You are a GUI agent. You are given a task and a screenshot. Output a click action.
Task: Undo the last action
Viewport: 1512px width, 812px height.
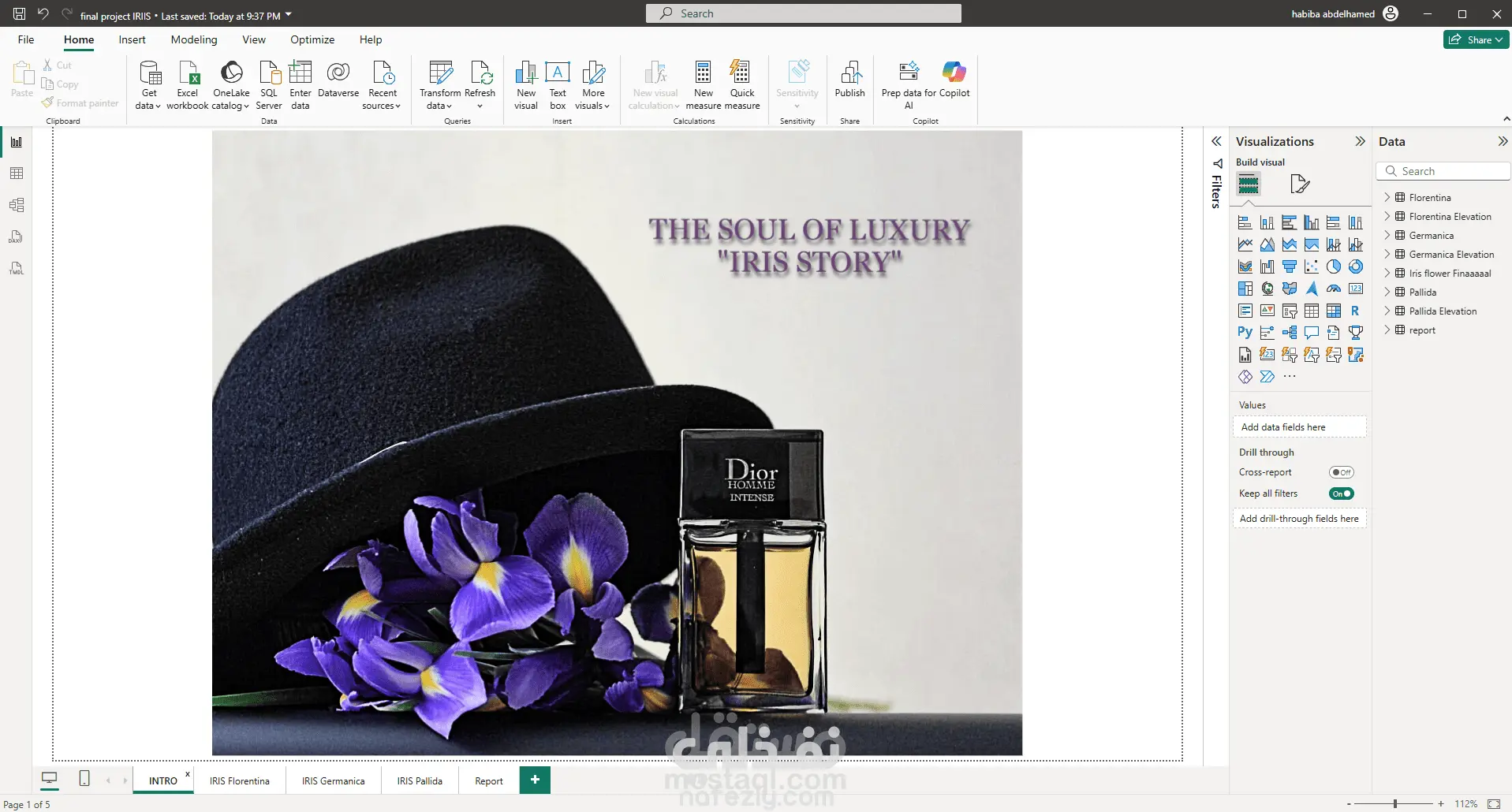click(43, 13)
